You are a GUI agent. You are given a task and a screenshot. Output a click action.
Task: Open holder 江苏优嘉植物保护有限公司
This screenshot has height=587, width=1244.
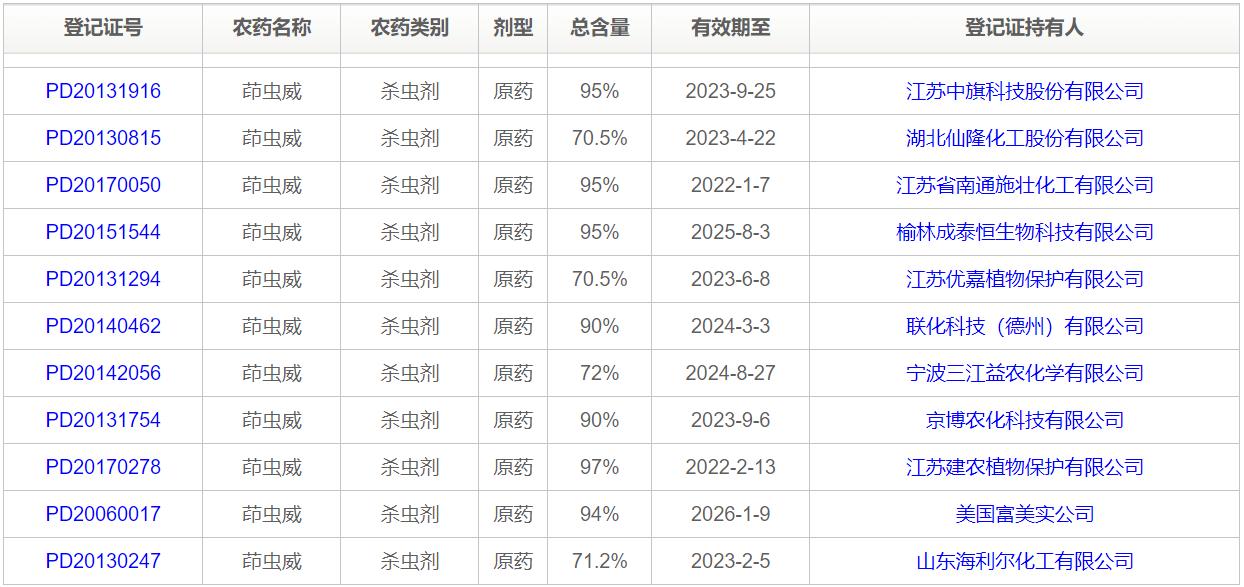point(1025,279)
